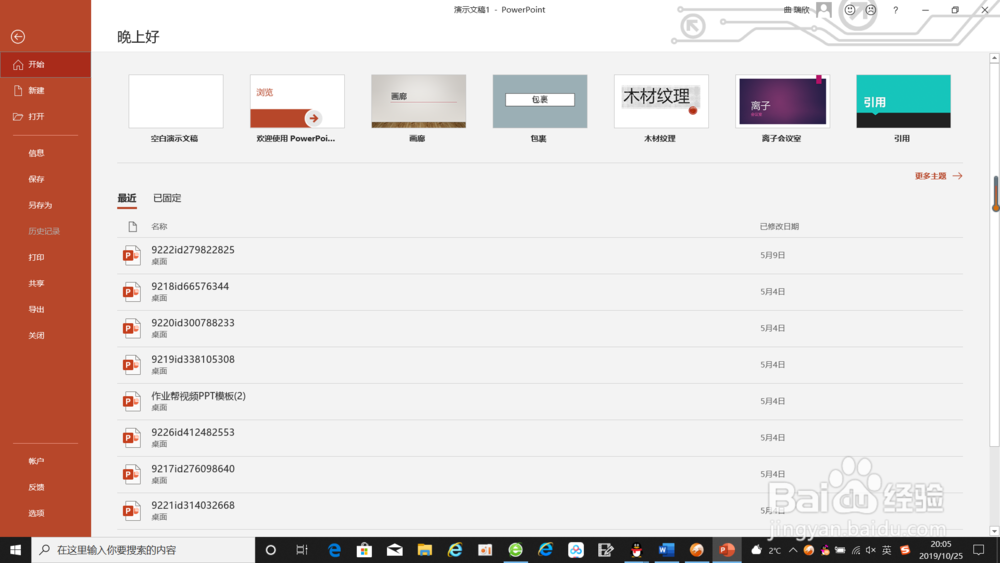Sort list by 名称 column header

tap(159, 226)
